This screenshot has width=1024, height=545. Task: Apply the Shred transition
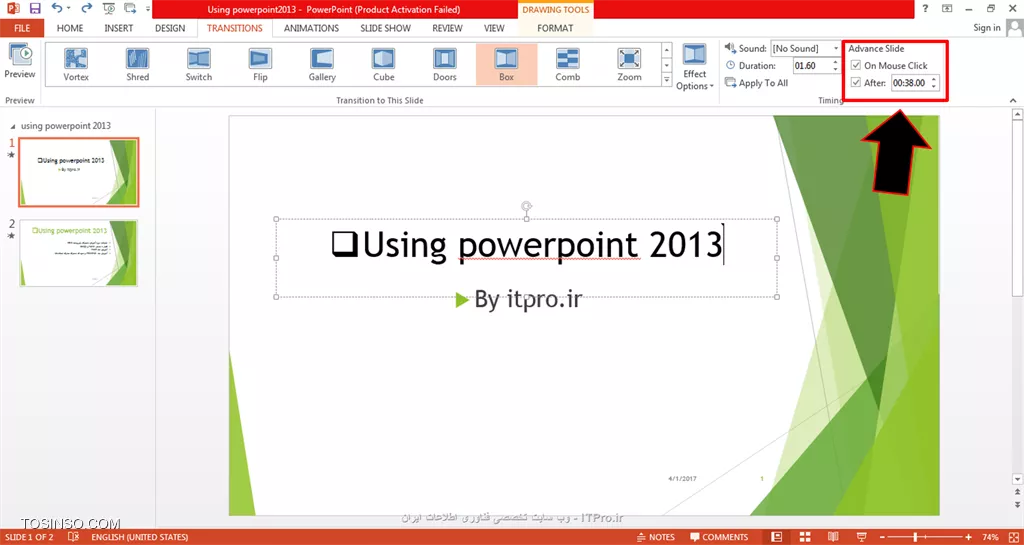coord(137,65)
